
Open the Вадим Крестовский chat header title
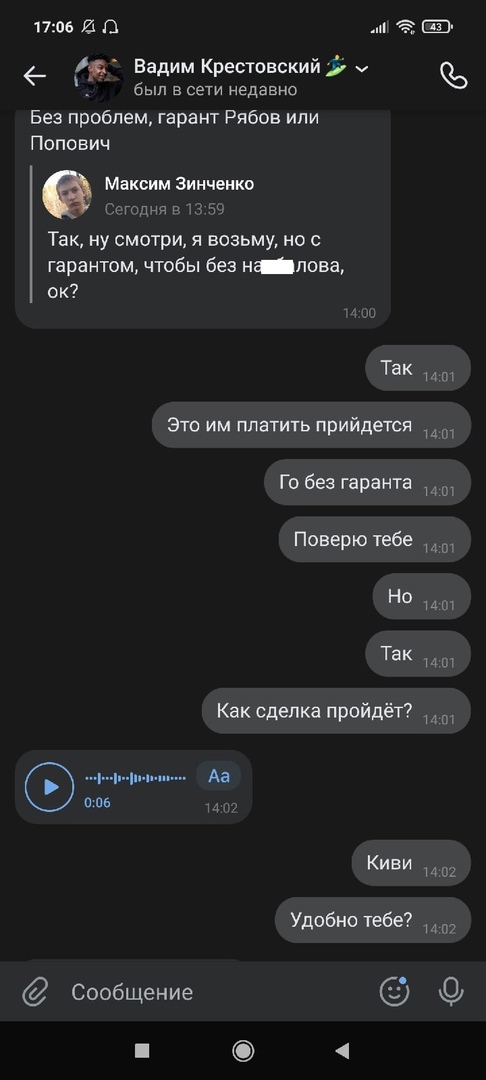(x=227, y=67)
